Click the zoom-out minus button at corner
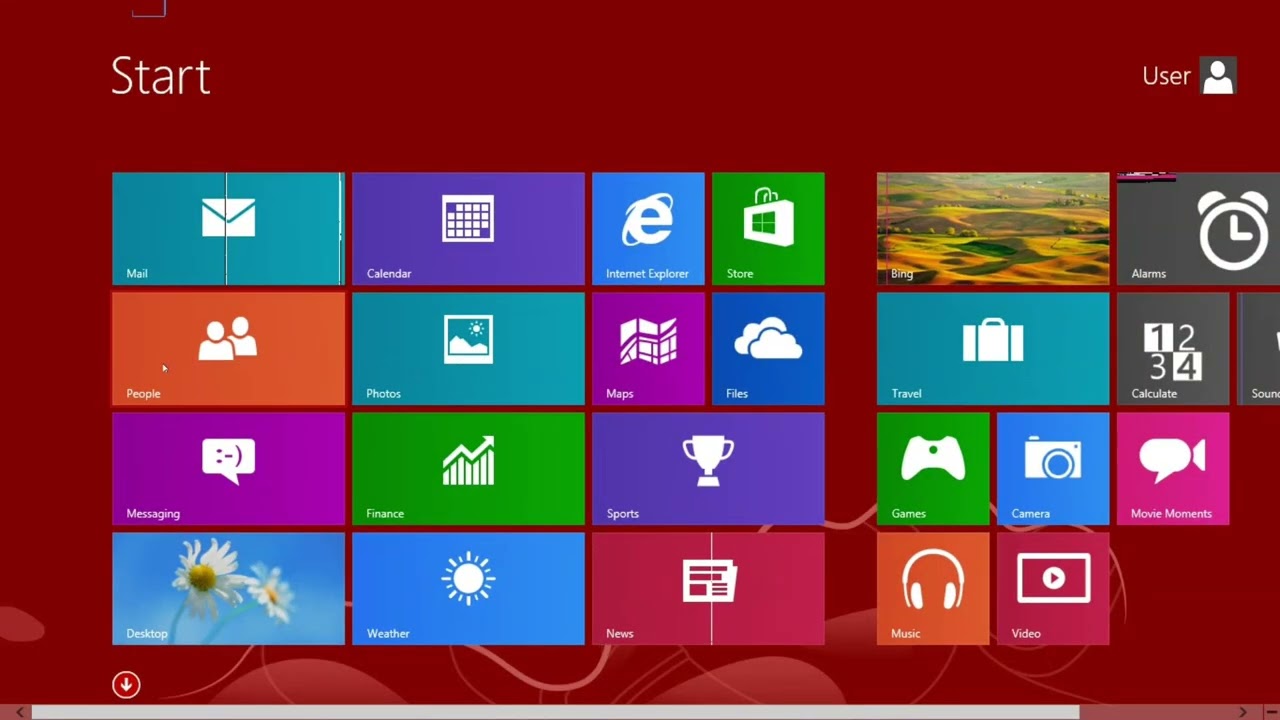Viewport: 1280px width, 720px height. pyautogui.click(x=1272, y=712)
